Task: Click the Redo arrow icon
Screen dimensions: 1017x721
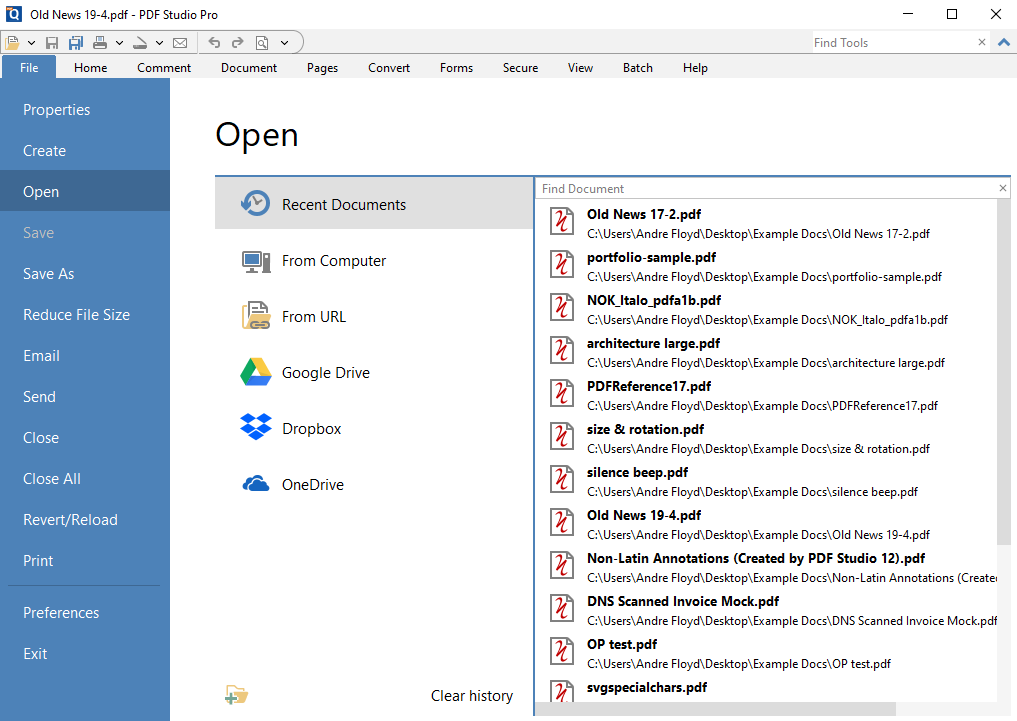Action: click(237, 43)
